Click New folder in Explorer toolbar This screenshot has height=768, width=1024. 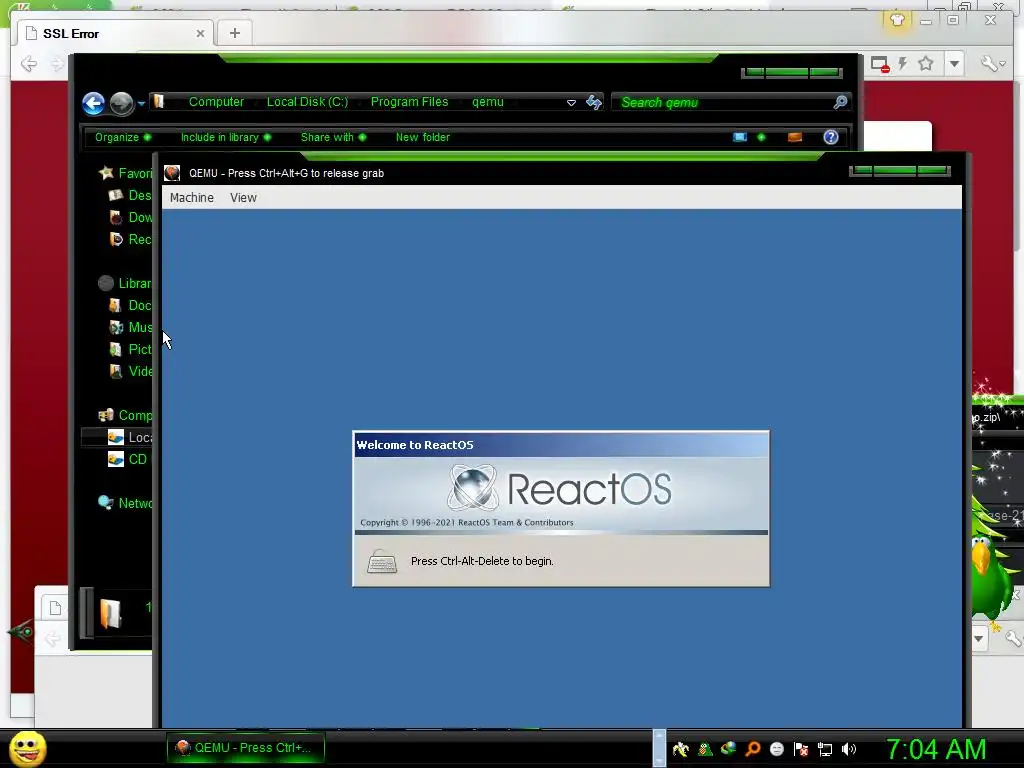423,137
